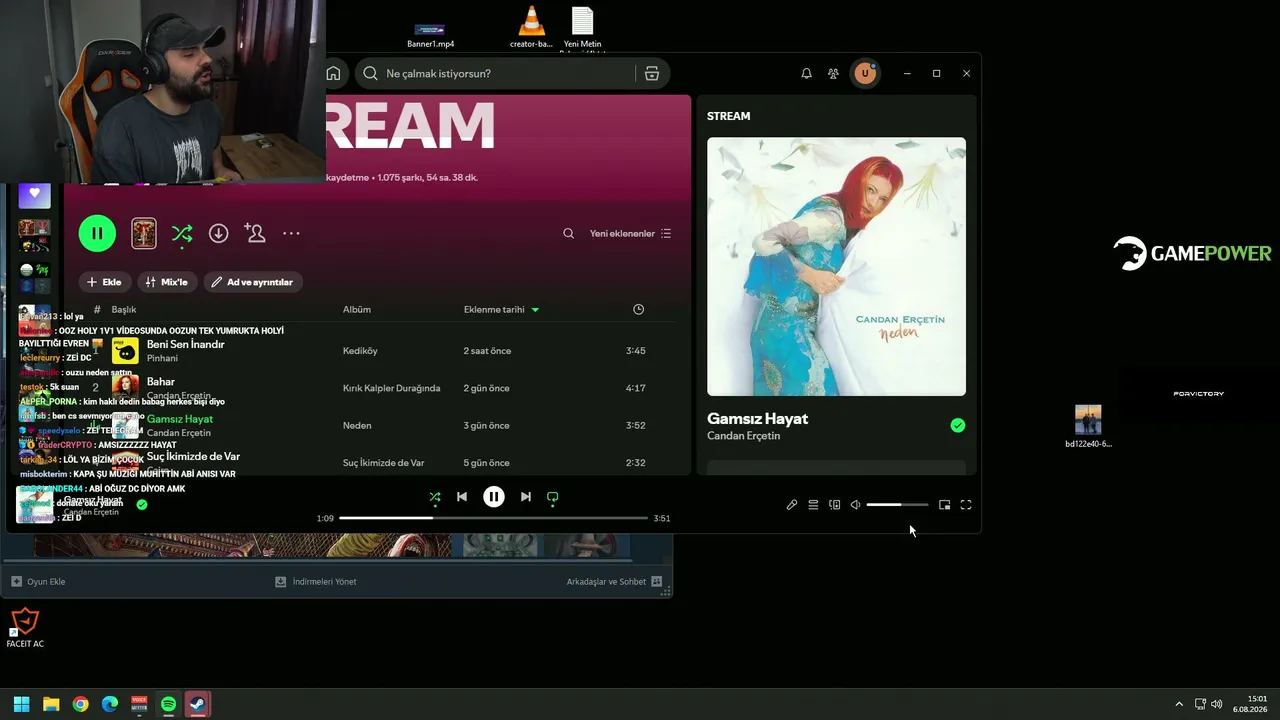The width and height of the screenshot is (1280, 720).
Task: Open the lyrics microphone icon
Action: coord(792,505)
